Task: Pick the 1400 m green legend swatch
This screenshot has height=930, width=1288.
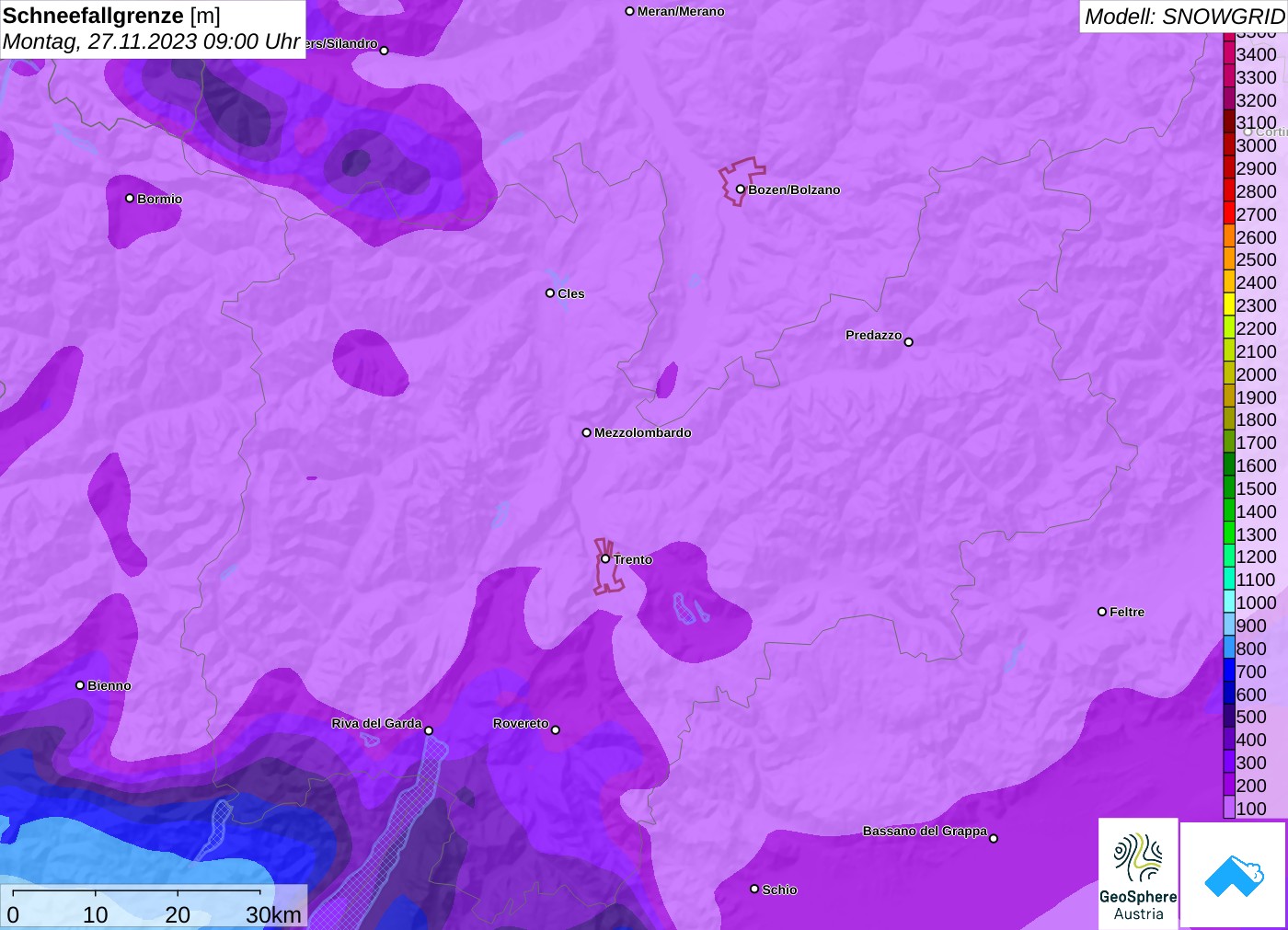Action: click(x=1229, y=511)
